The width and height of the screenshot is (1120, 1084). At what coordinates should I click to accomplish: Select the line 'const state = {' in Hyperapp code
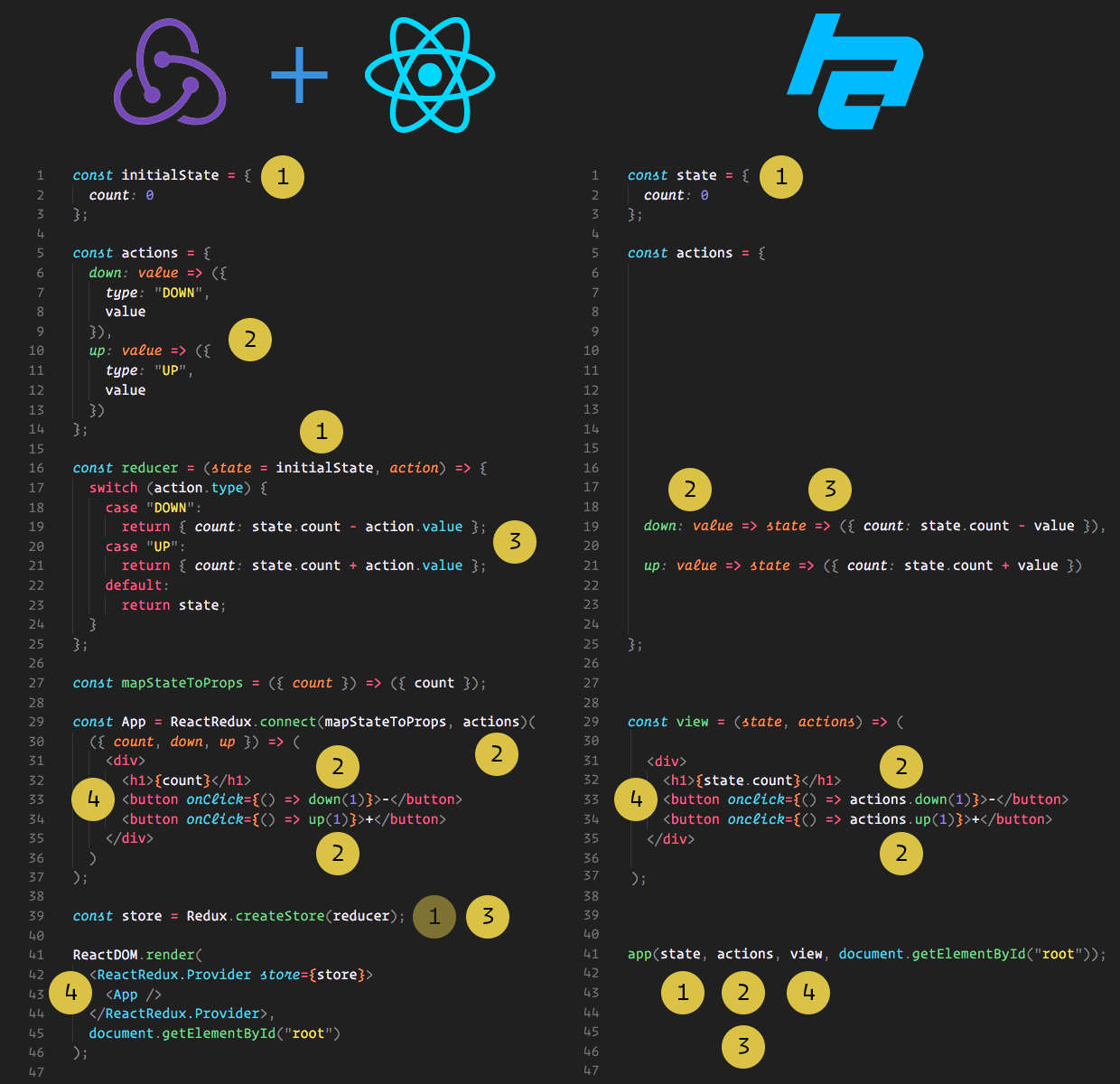(688, 175)
